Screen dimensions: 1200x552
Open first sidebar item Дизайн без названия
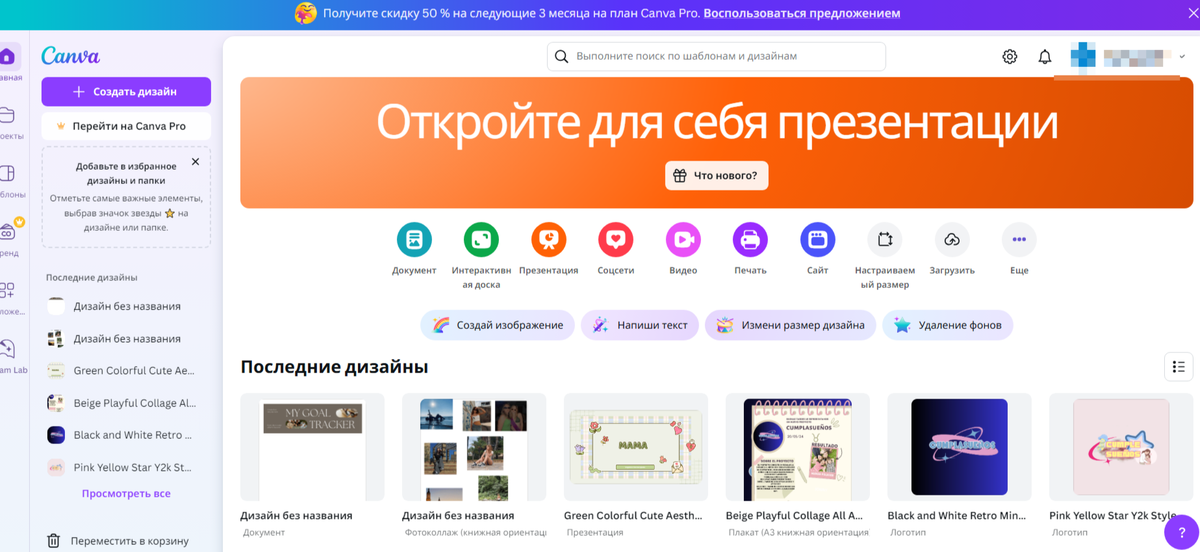click(x=126, y=306)
